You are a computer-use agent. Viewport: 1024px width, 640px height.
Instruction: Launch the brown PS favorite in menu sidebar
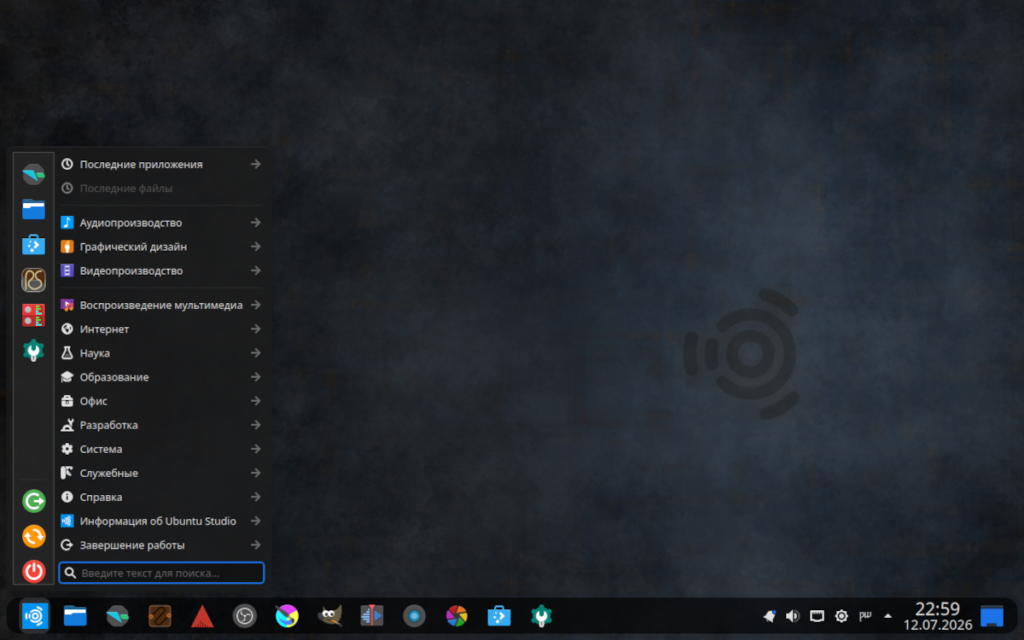[x=33, y=280]
